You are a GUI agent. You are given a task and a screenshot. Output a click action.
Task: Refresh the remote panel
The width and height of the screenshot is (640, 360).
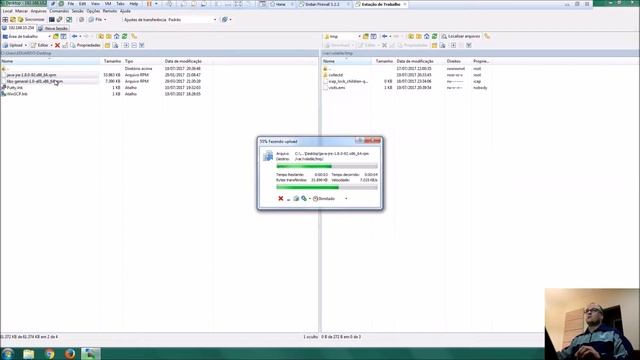435,36
